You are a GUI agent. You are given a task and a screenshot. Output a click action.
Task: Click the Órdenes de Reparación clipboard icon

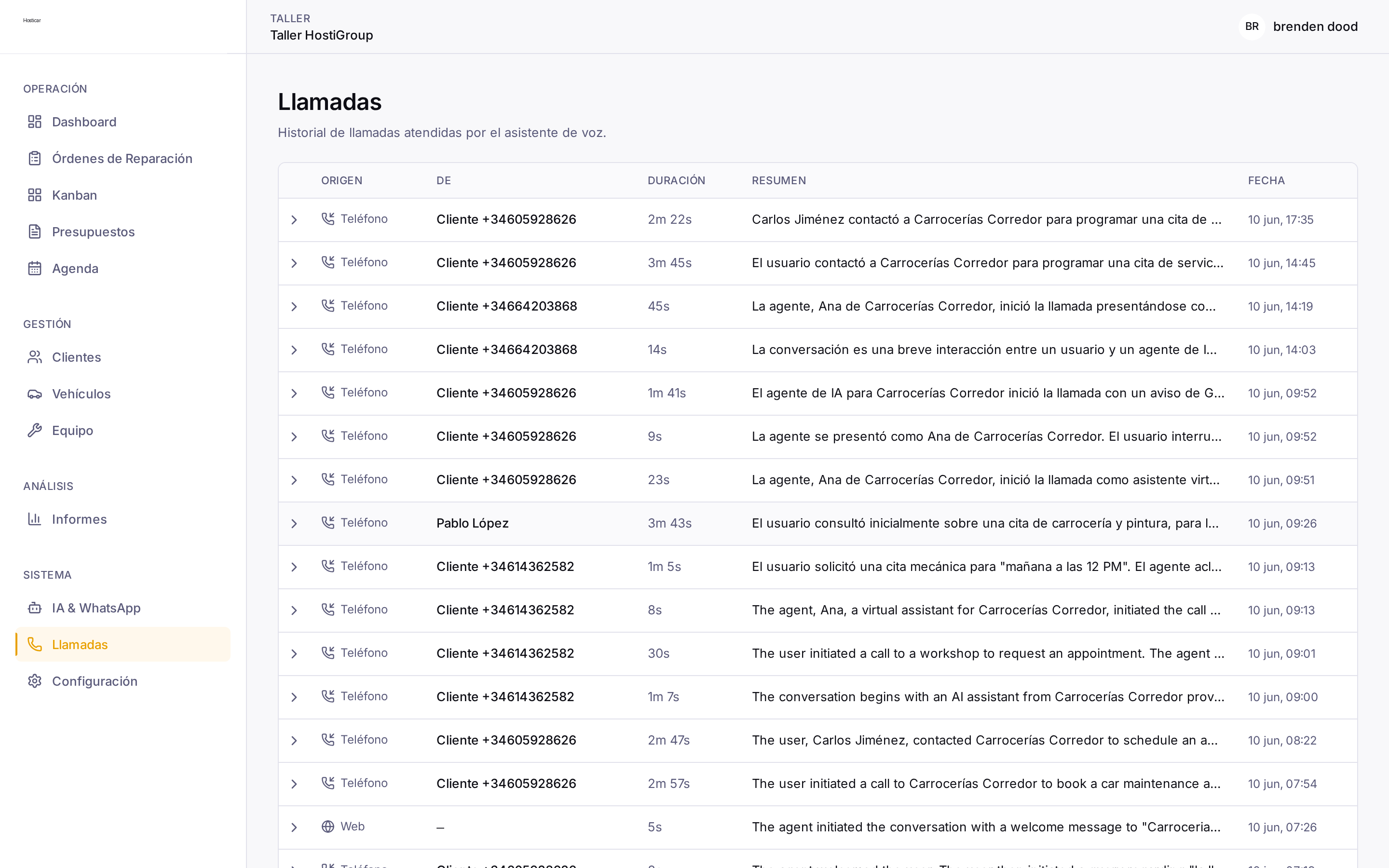(x=34, y=159)
